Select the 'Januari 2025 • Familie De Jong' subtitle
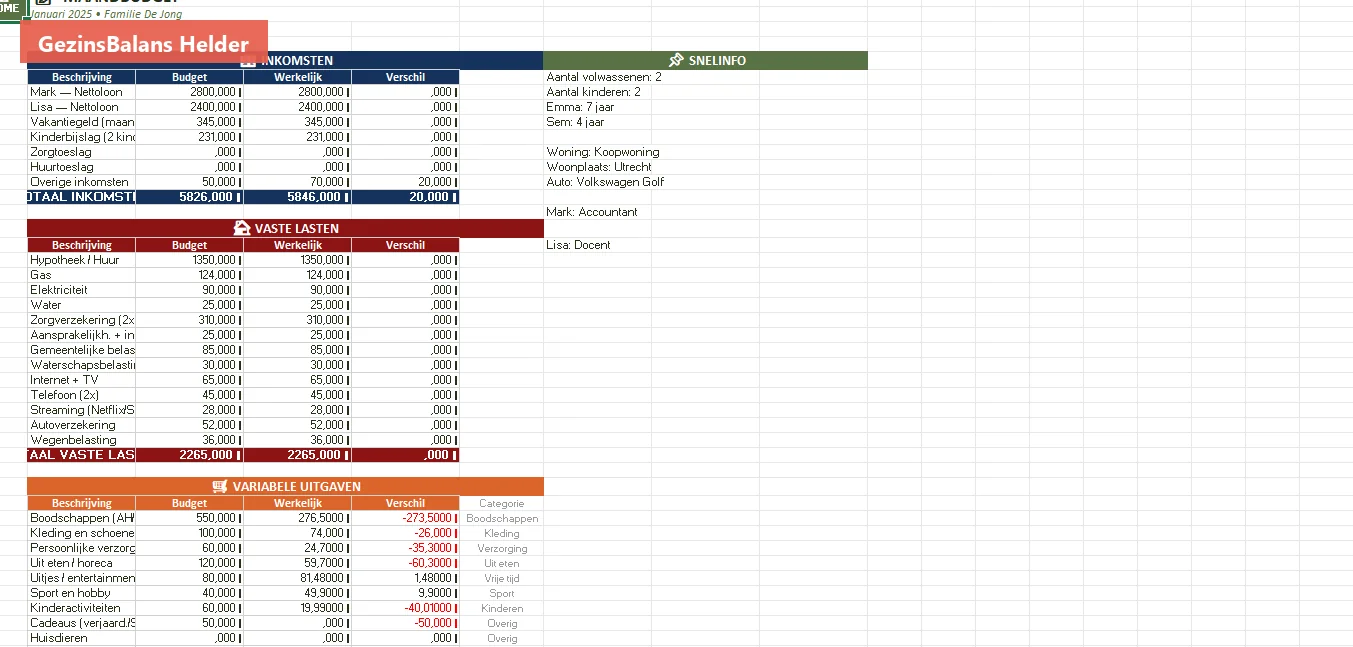 [x=106, y=15]
